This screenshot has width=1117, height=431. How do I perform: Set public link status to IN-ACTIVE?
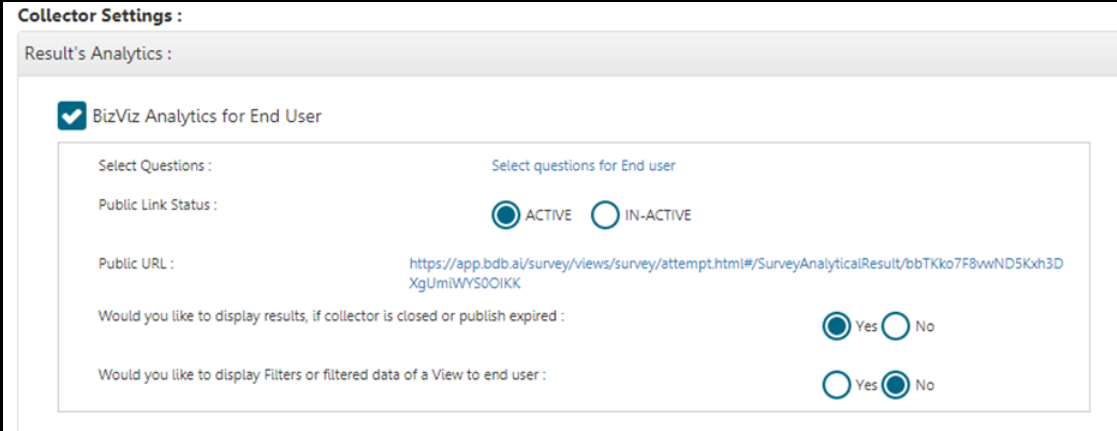pyautogui.click(x=605, y=215)
